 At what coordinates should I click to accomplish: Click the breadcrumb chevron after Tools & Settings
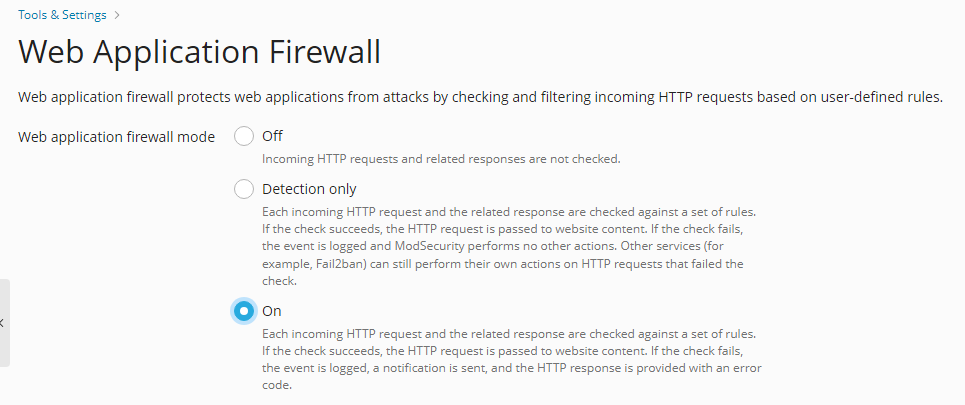click(x=117, y=15)
